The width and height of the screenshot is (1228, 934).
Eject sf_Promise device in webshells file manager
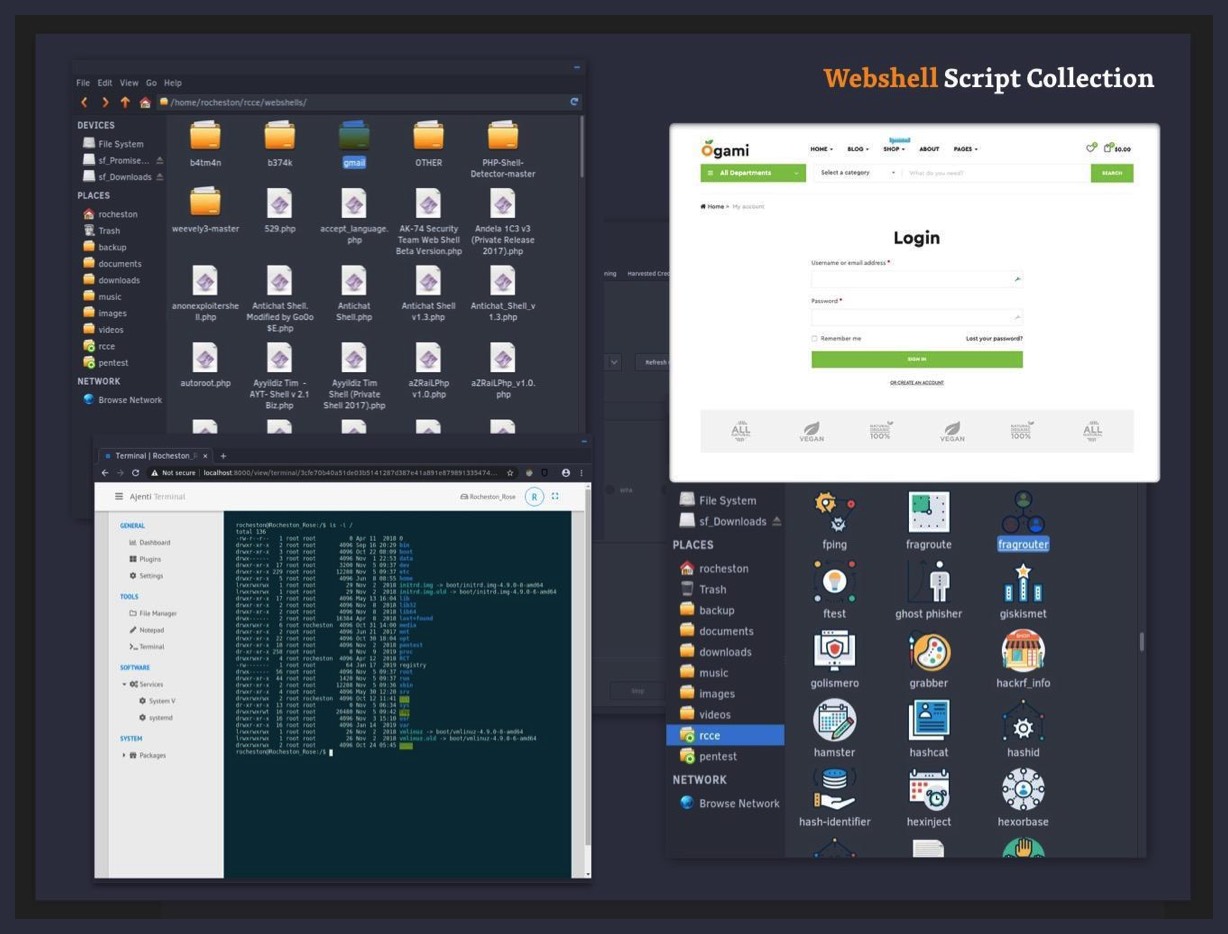tap(160, 160)
